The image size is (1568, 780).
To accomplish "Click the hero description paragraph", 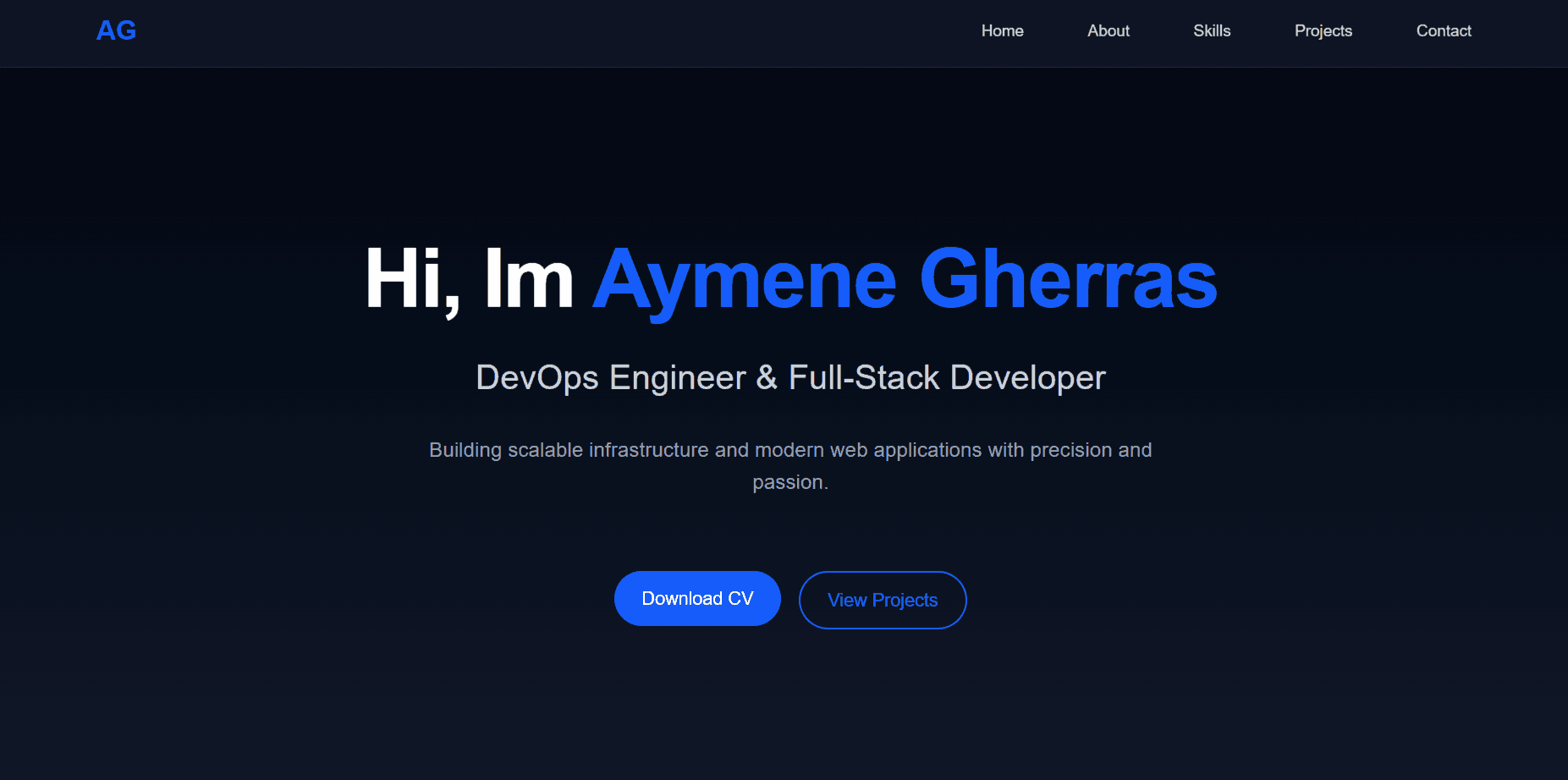I will click(790, 465).
